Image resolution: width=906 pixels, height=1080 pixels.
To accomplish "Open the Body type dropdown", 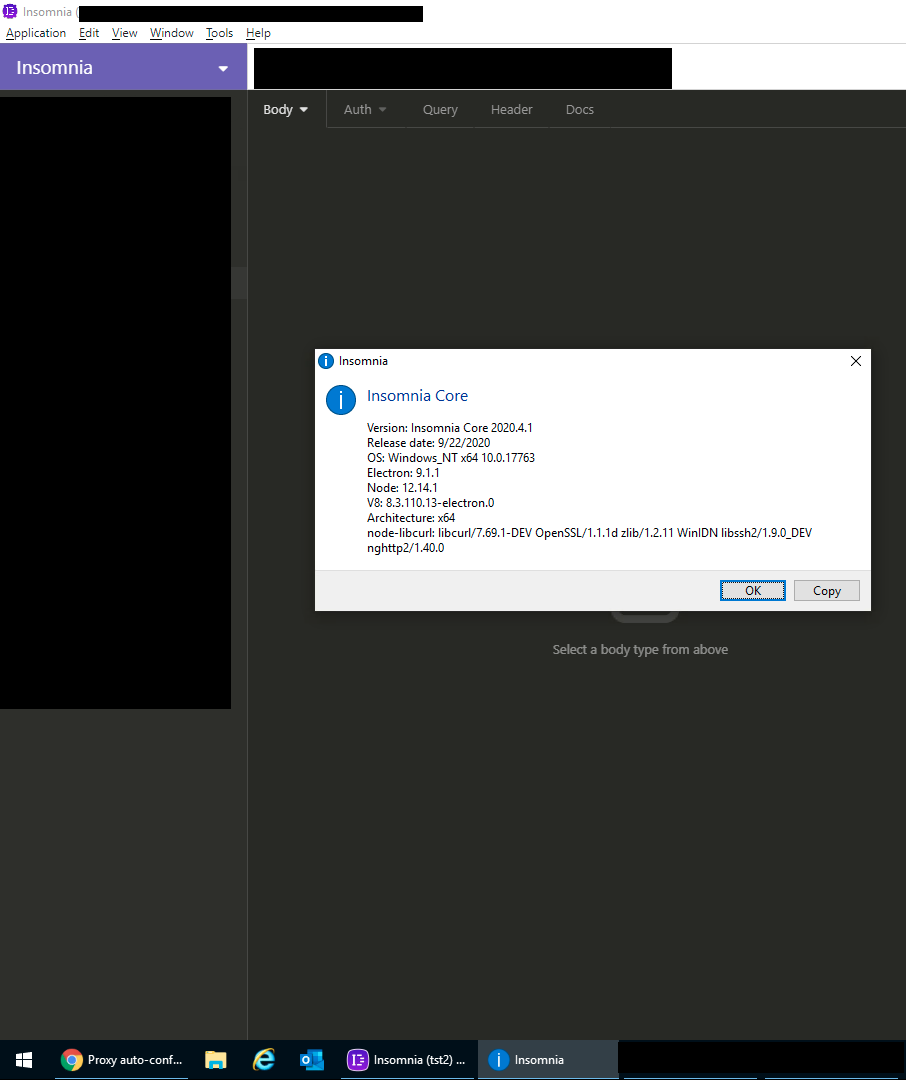I will pos(285,110).
